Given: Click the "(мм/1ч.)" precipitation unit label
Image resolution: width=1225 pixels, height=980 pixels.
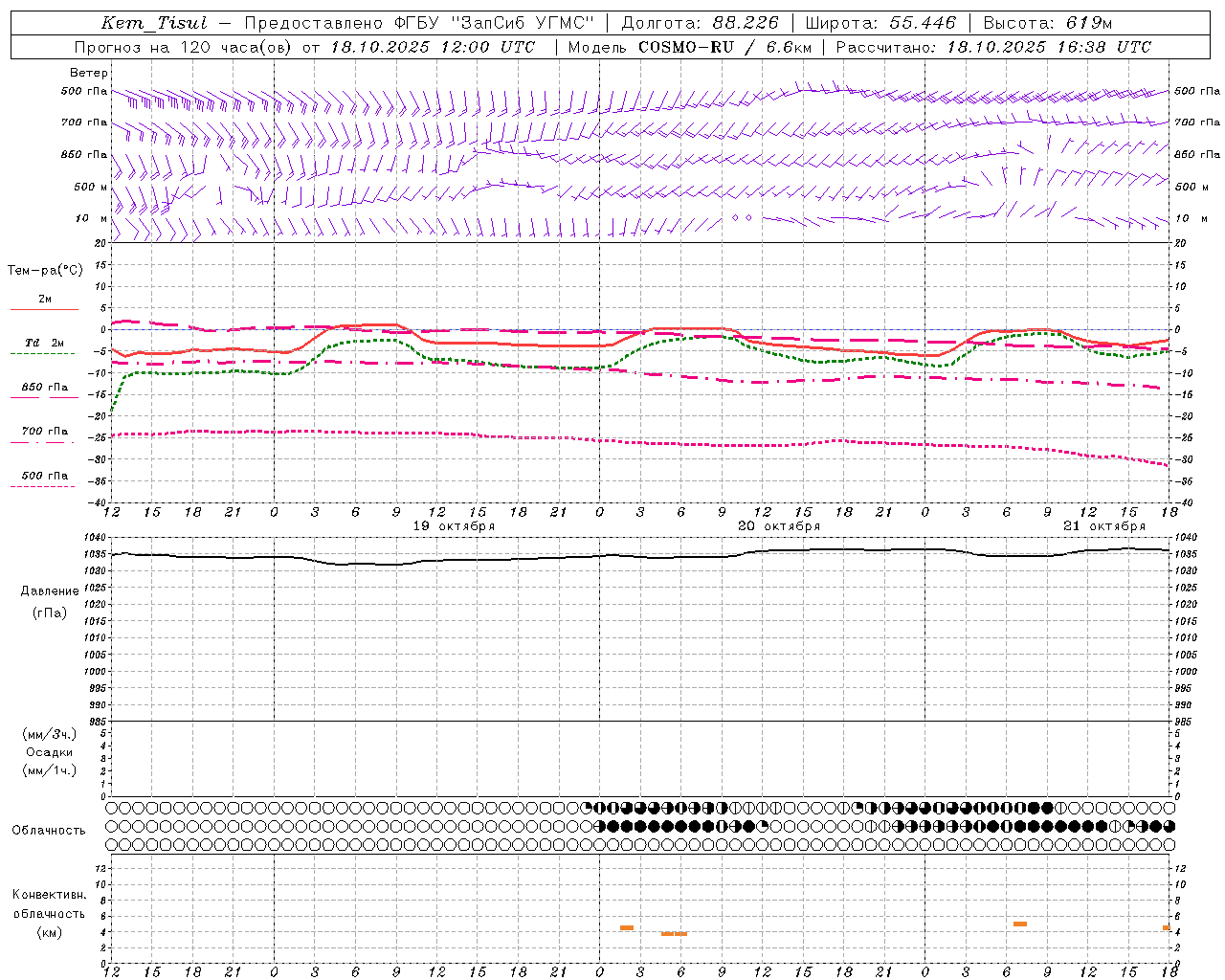Looking at the screenshot, I should [50, 770].
